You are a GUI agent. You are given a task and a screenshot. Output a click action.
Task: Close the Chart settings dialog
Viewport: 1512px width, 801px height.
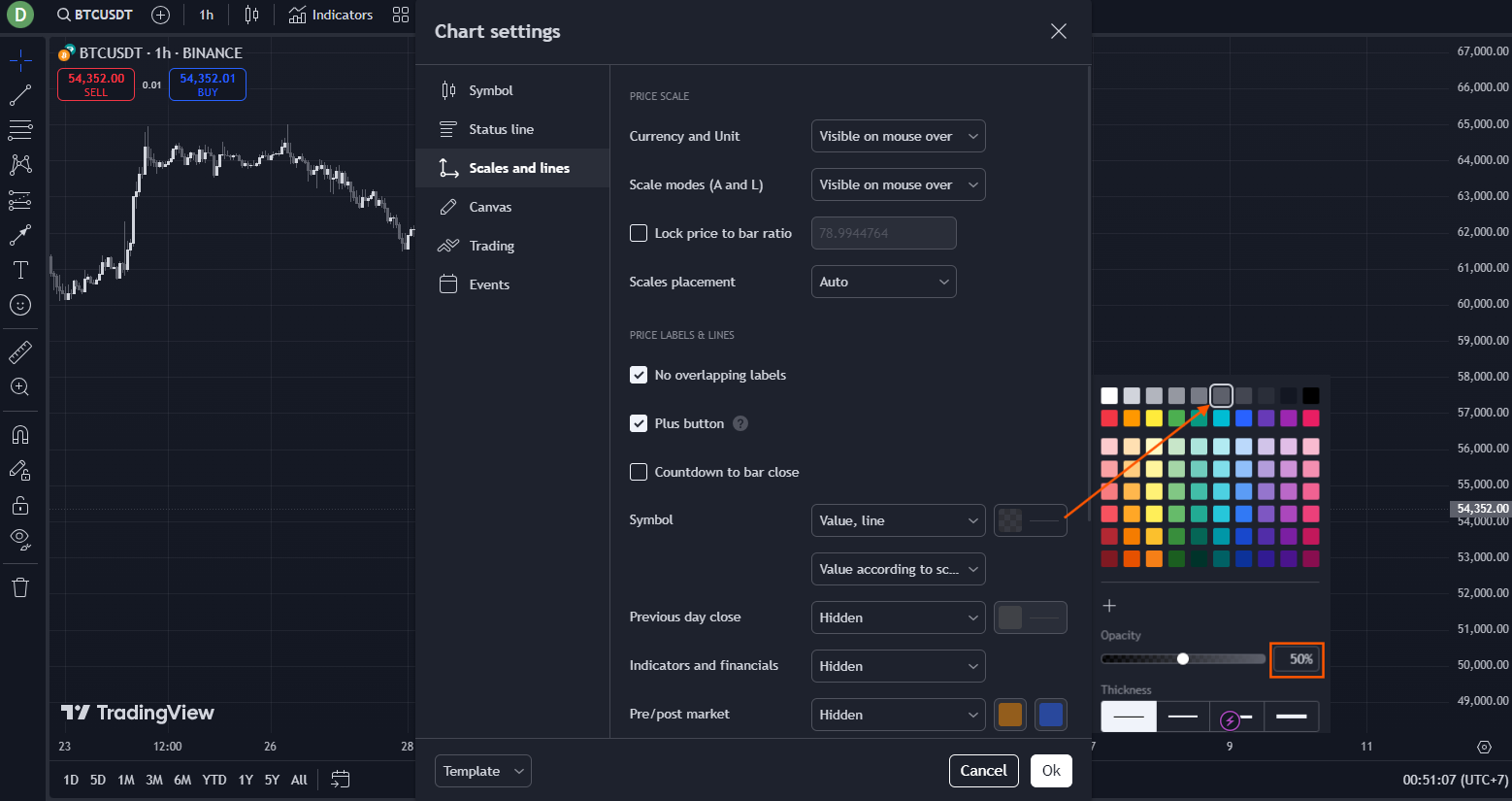(1059, 31)
